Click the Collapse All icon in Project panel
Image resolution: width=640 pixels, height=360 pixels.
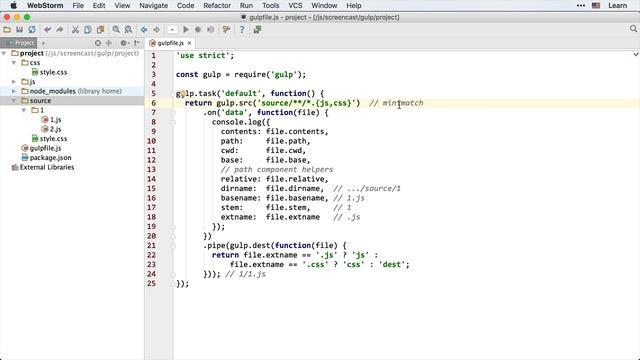[x=109, y=43]
